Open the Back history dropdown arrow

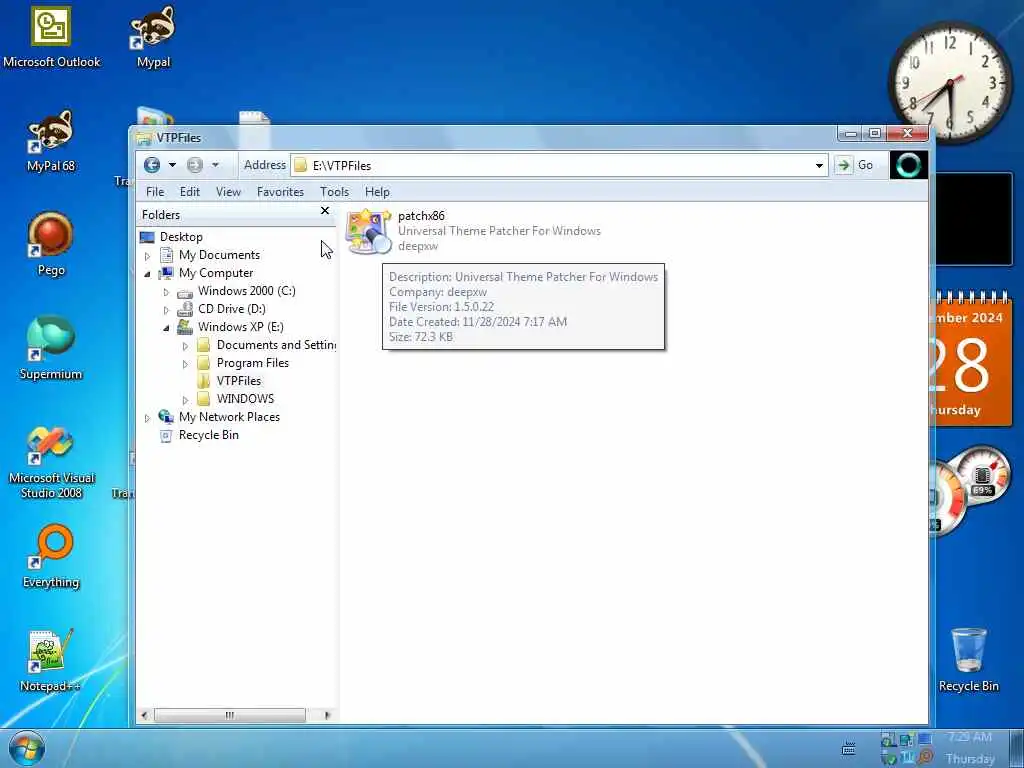172,165
